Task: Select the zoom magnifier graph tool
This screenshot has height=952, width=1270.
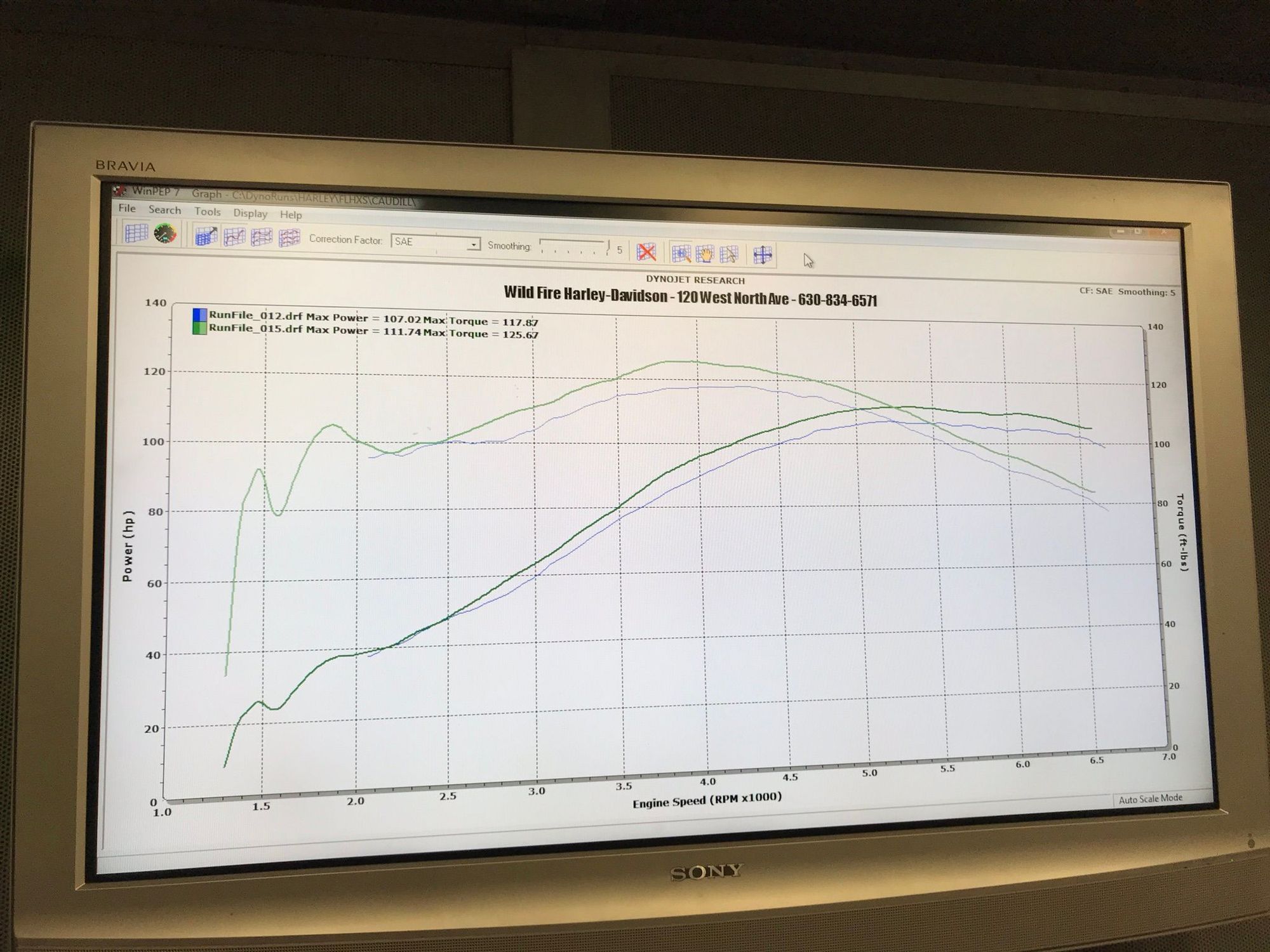Action: 681,254
